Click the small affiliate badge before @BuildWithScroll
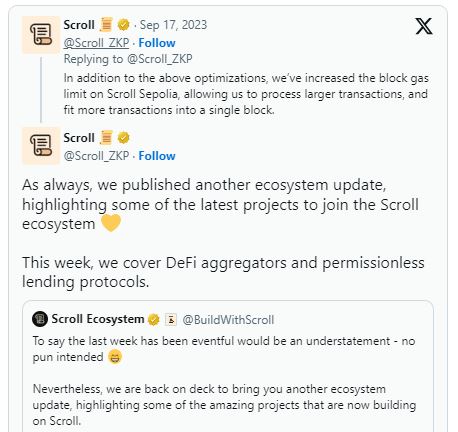Viewport: 458px width, 432px height. click(x=171, y=319)
